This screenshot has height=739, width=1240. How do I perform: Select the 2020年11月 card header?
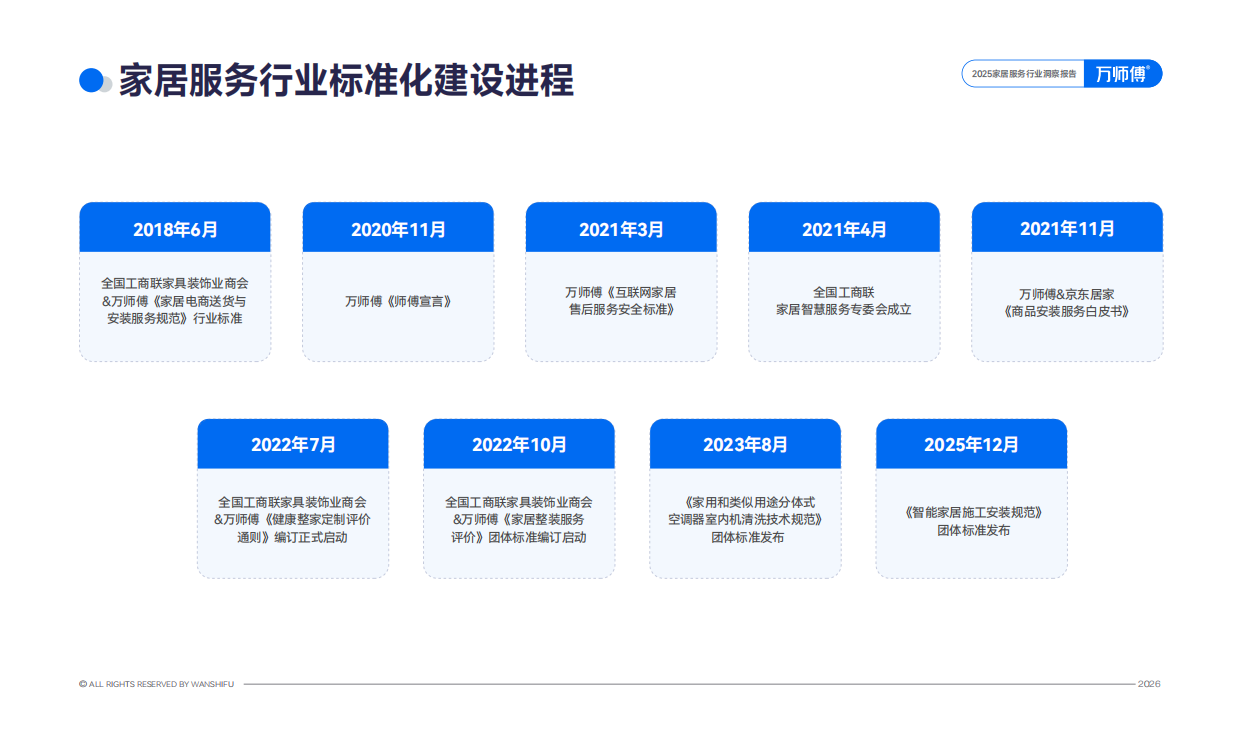click(397, 227)
